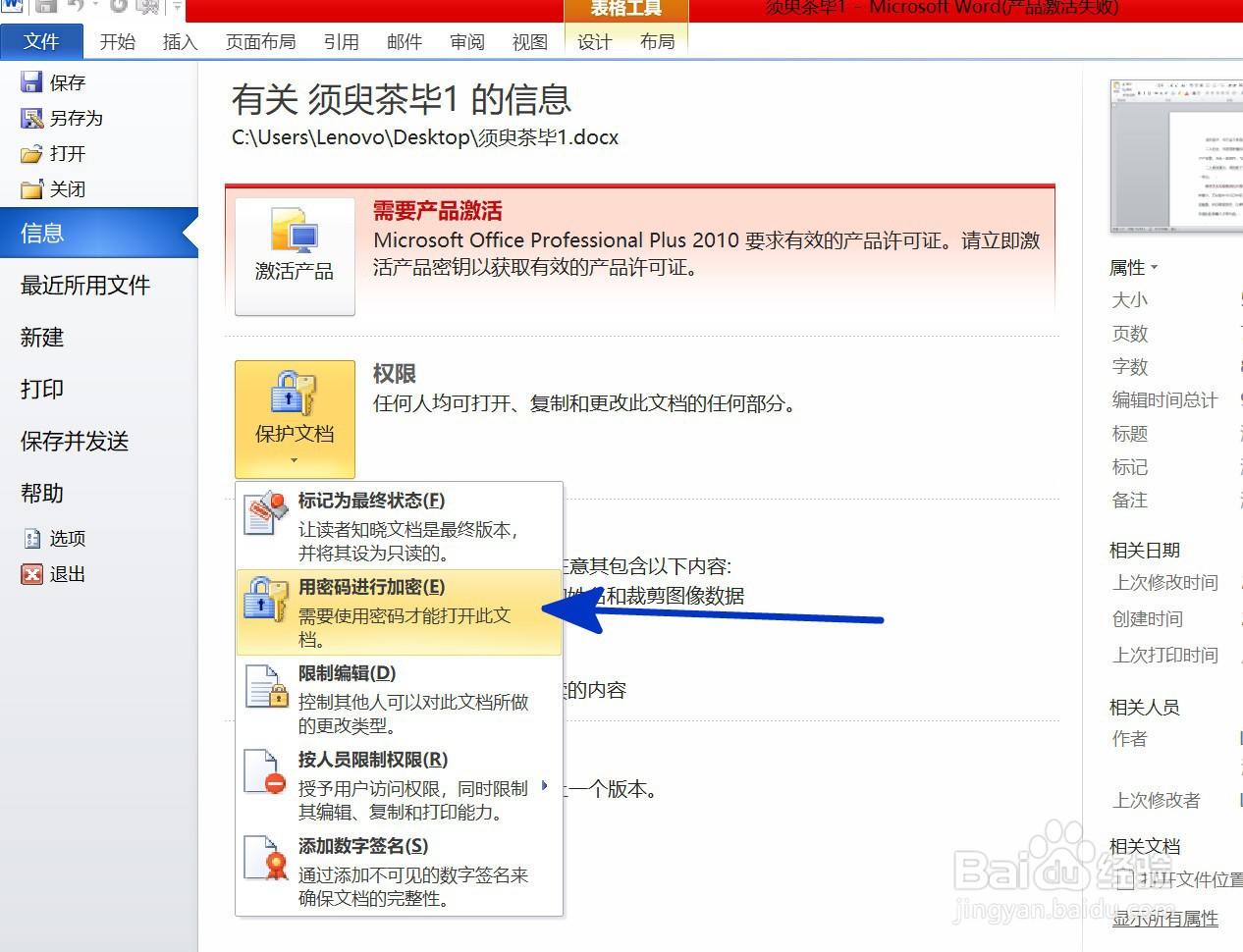Click the 上次修改时间 property label
This screenshot has width=1243, height=952.
[1165, 583]
